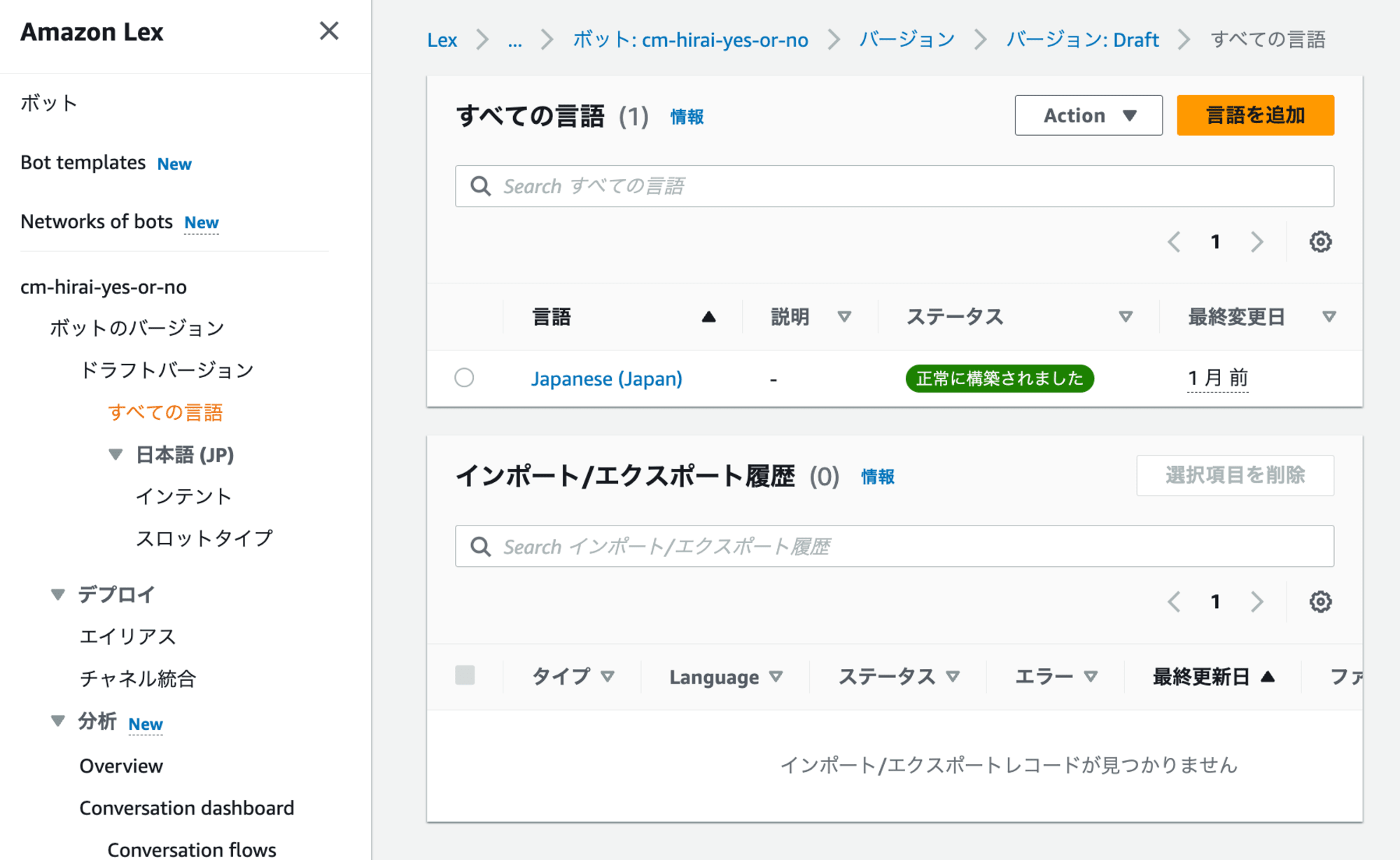The image size is (1400, 860).
Task: Open チャネル統合 in sidebar
Action: (x=137, y=678)
